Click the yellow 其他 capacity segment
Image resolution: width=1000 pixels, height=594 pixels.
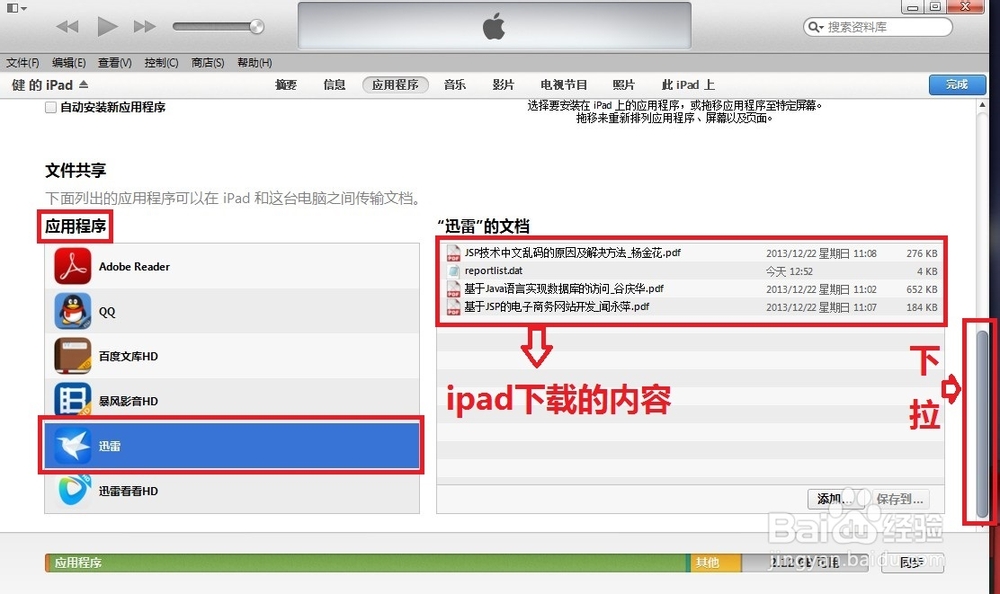(716, 562)
